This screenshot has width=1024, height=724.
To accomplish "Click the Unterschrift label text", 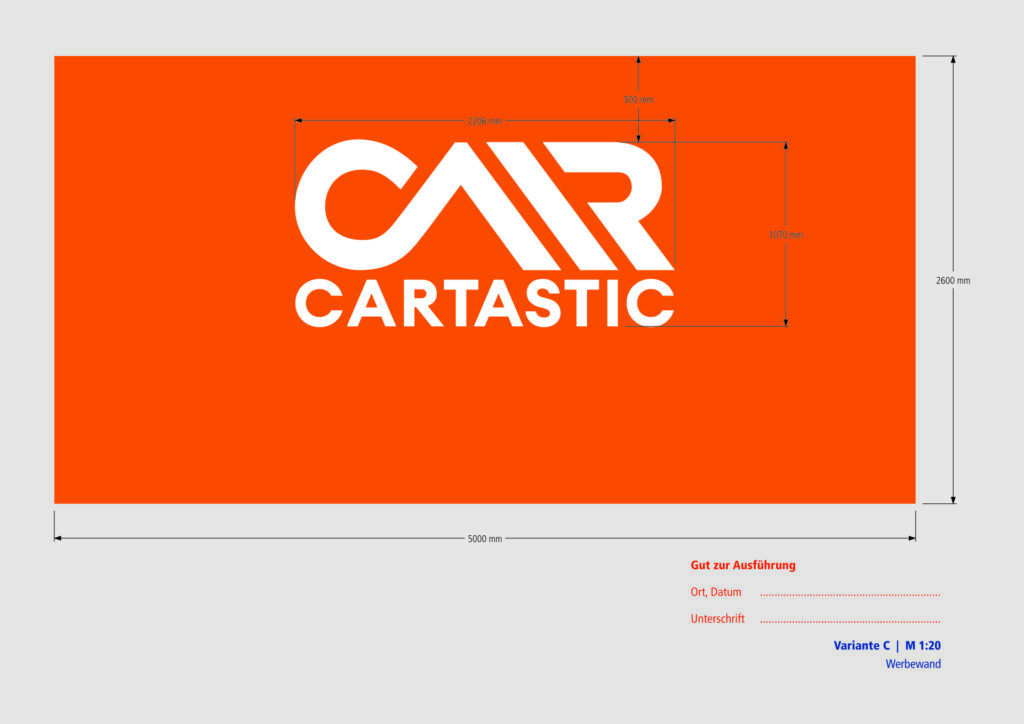I will (717, 619).
